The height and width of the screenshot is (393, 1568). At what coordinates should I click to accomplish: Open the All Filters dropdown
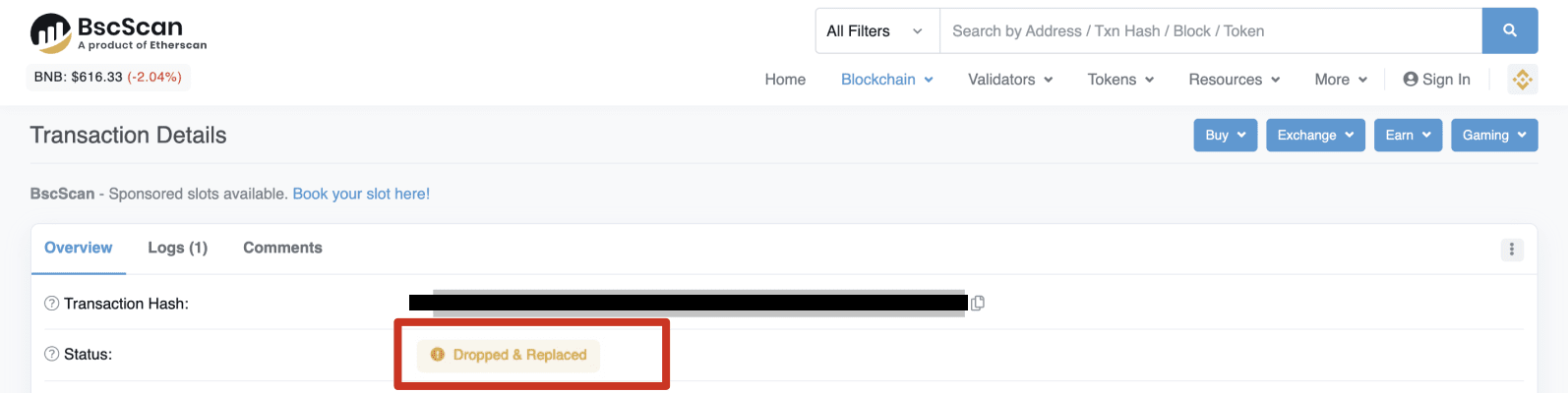[x=874, y=31]
